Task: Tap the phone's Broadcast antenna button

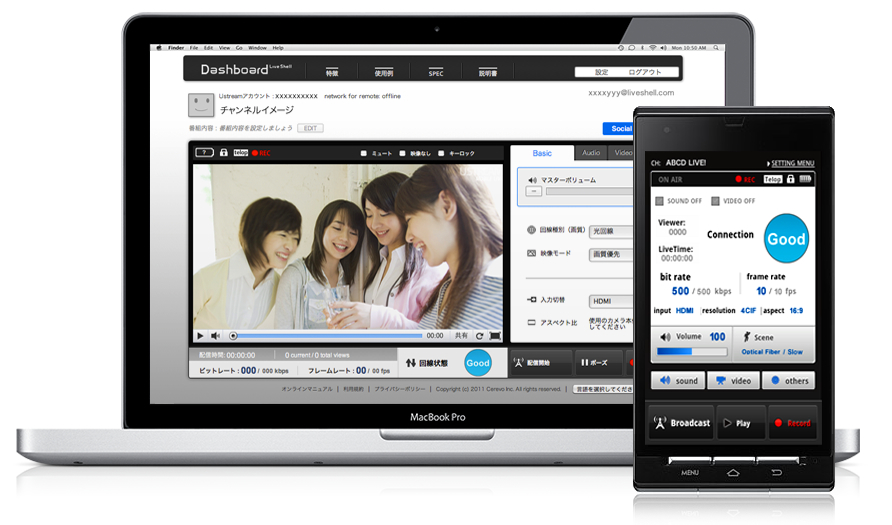Action: click(681, 423)
